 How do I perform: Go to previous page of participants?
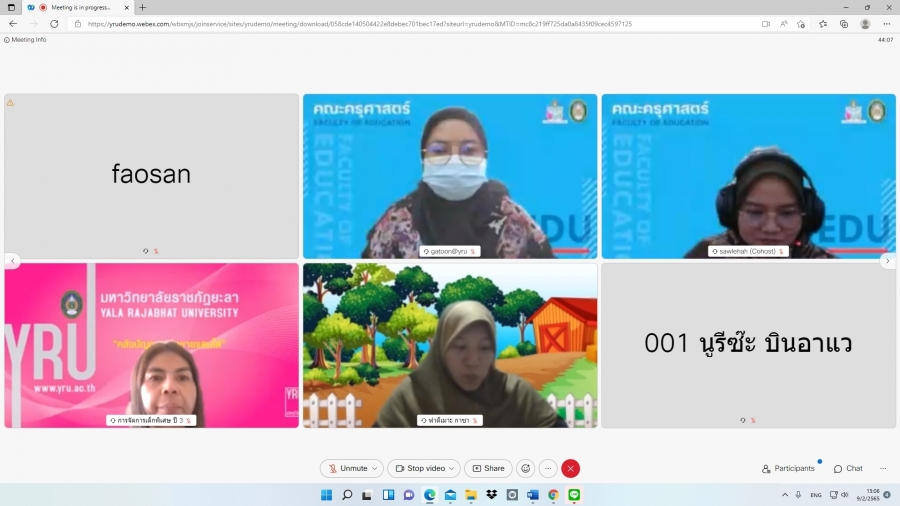(x=12, y=261)
